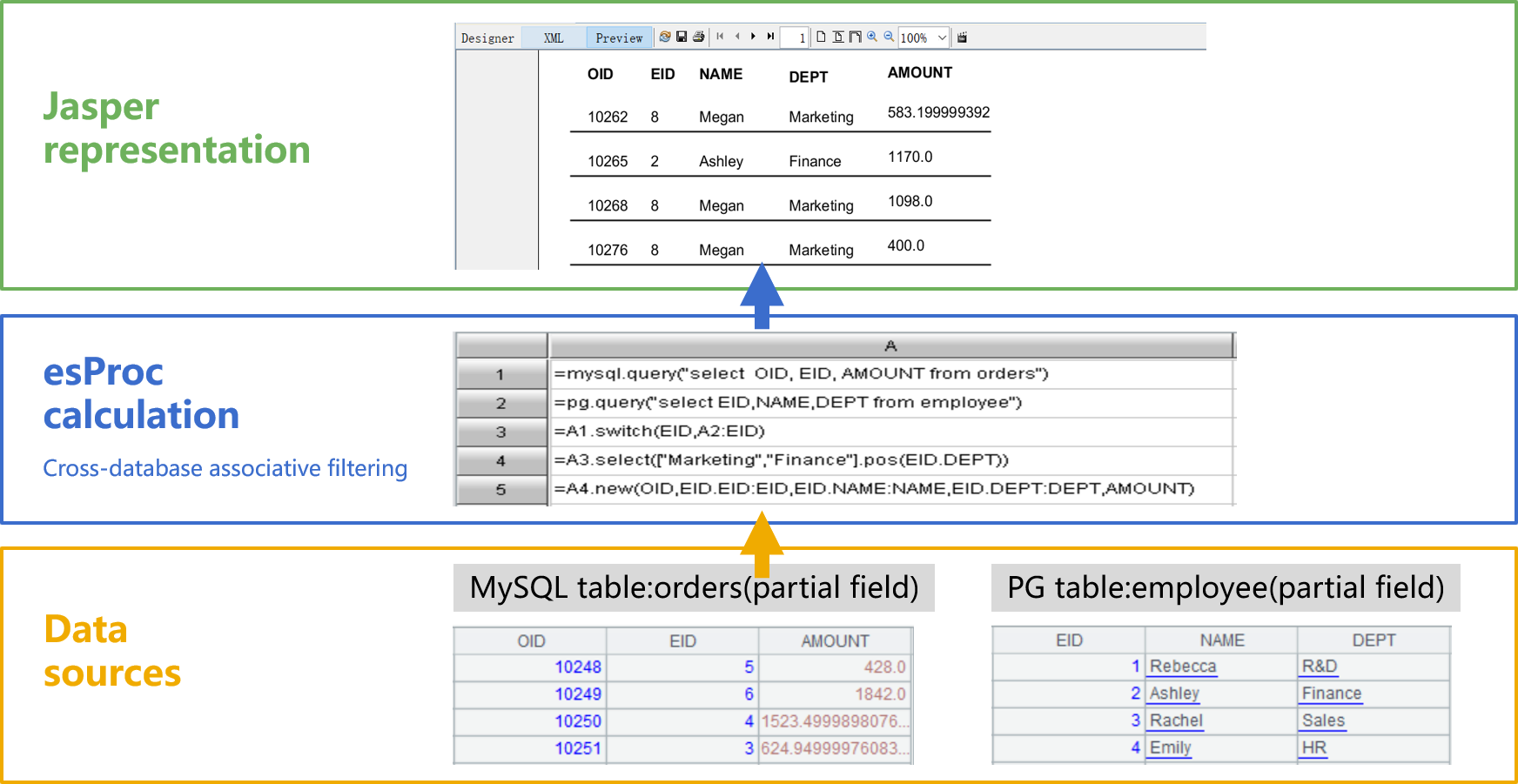Select value 583.199999392 in the preview
This screenshot has height=784, width=1518.
(x=938, y=112)
